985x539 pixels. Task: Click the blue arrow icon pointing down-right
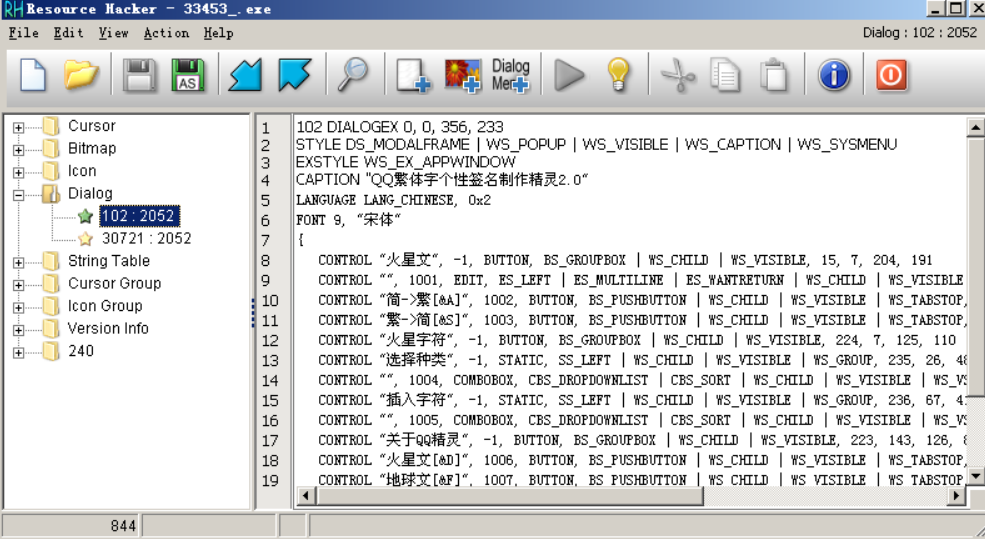coord(294,75)
